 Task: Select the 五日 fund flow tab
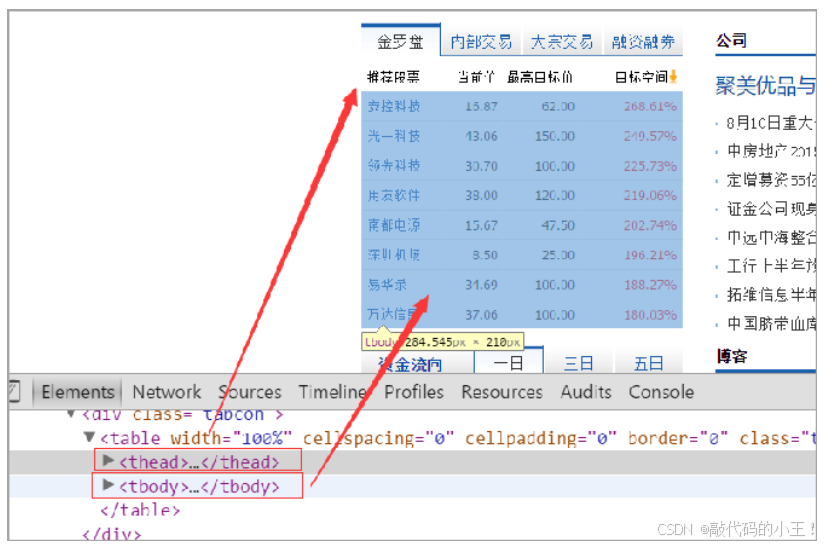coord(649,363)
